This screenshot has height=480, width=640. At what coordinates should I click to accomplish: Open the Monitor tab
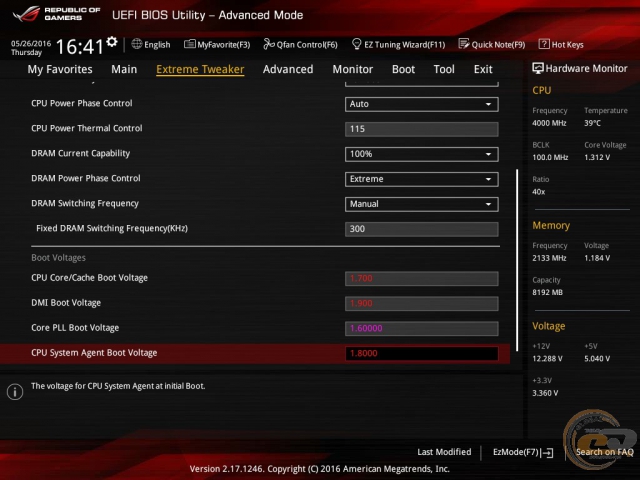pos(353,69)
